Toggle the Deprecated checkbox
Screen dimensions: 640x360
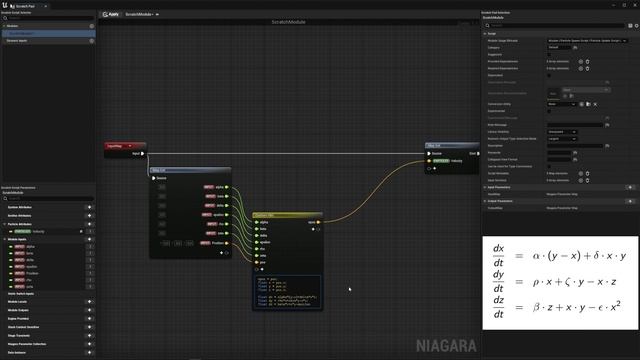click(x=549, y=75)
